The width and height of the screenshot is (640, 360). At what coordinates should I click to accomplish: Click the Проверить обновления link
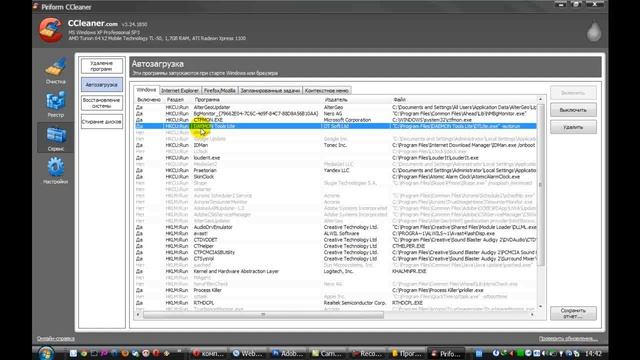coord(568,339)
